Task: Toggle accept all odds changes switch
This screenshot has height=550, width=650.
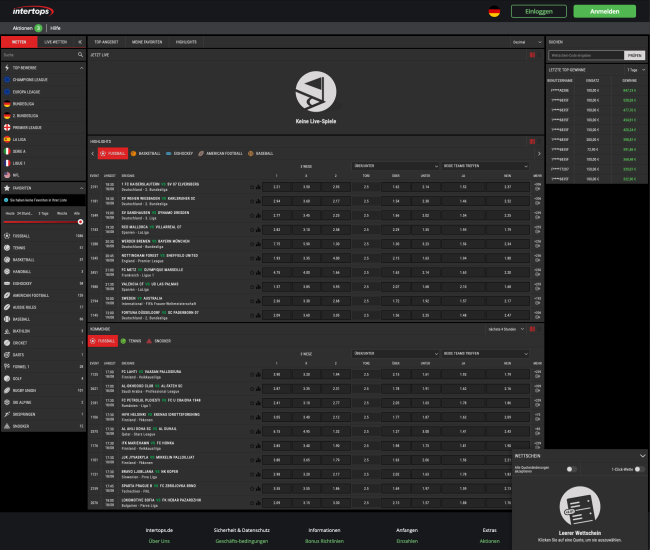Action: tap(571, 468)
